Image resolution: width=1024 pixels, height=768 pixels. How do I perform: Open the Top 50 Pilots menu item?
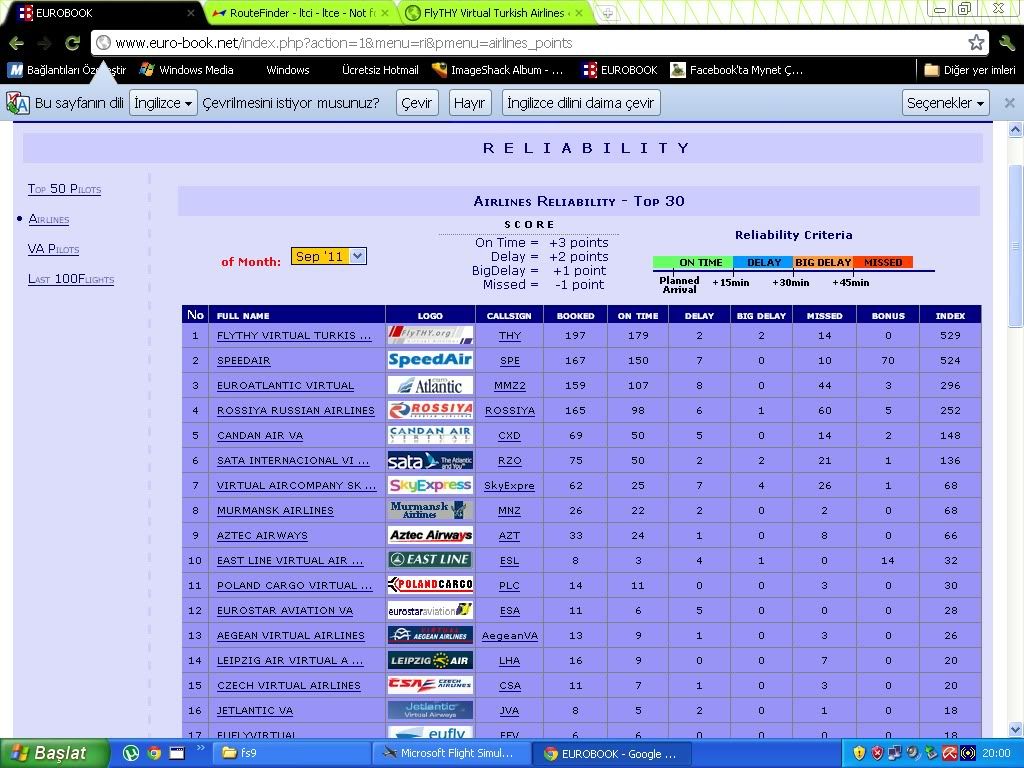64,189
